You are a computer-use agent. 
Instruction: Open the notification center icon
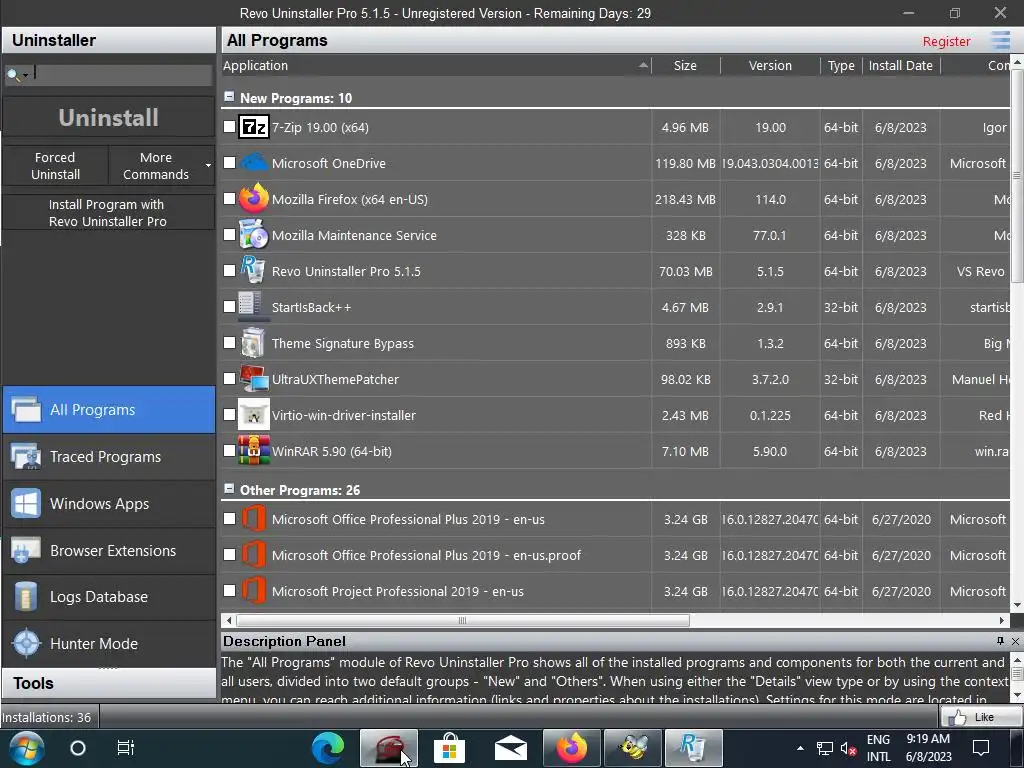(x=981, y=748)
